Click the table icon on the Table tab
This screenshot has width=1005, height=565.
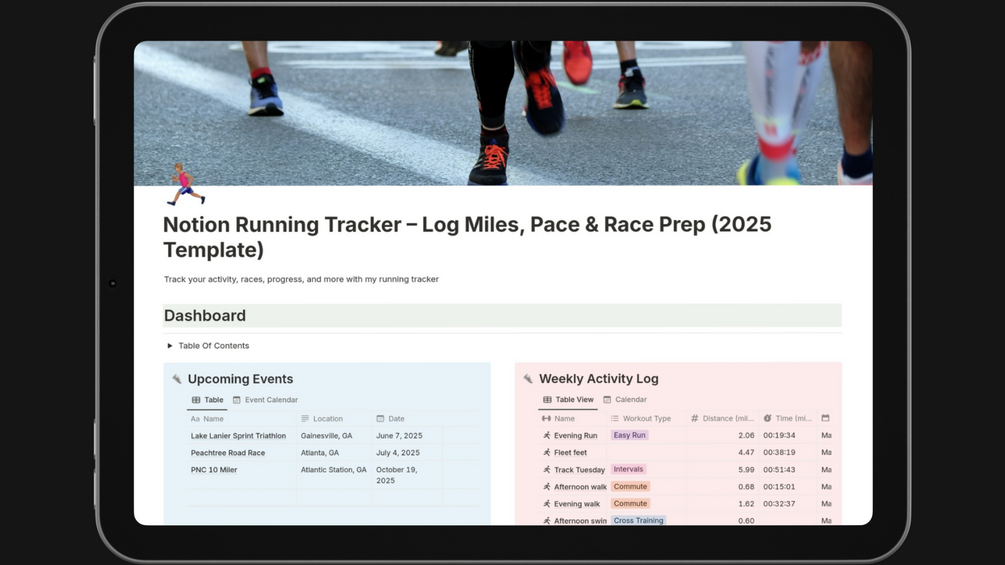196,400
